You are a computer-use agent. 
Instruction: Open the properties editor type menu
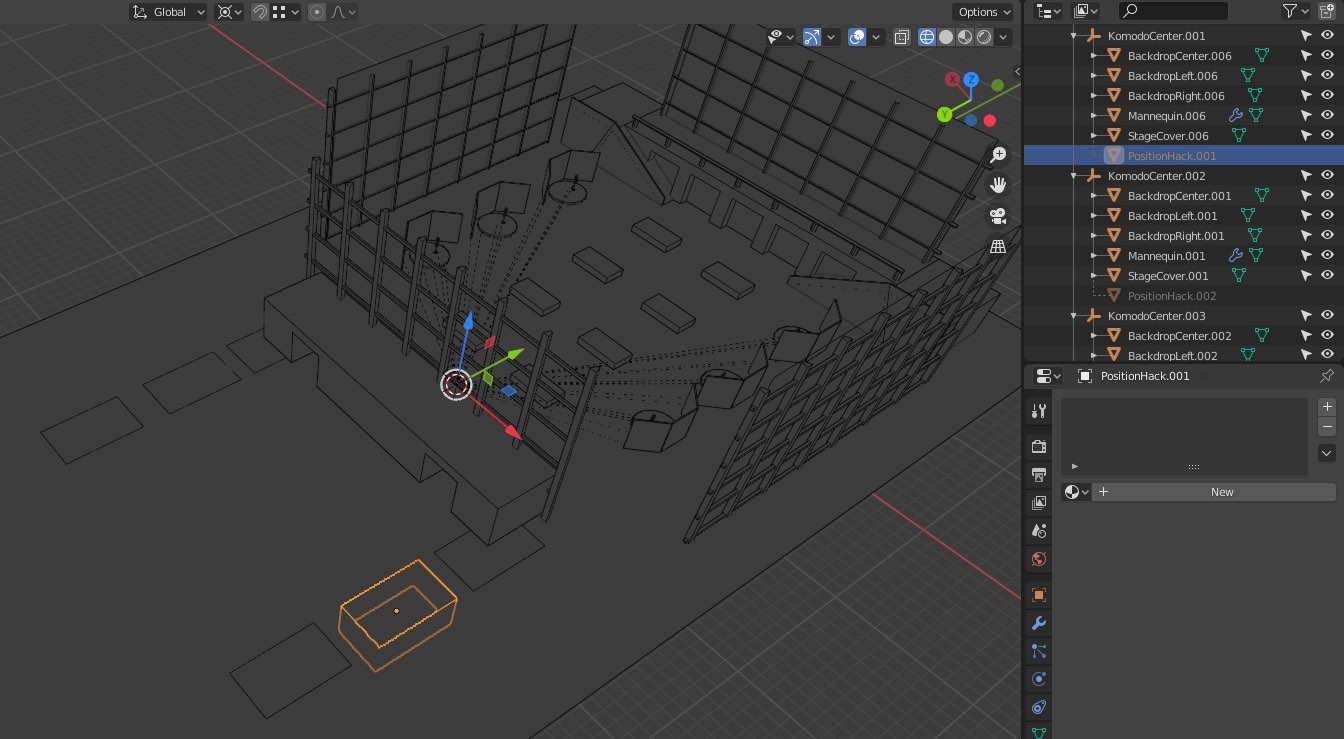point(1048,376)
